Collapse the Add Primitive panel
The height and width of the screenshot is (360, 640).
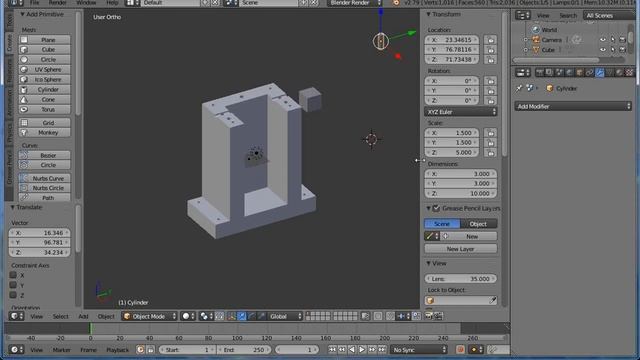(x=22, y=14)
